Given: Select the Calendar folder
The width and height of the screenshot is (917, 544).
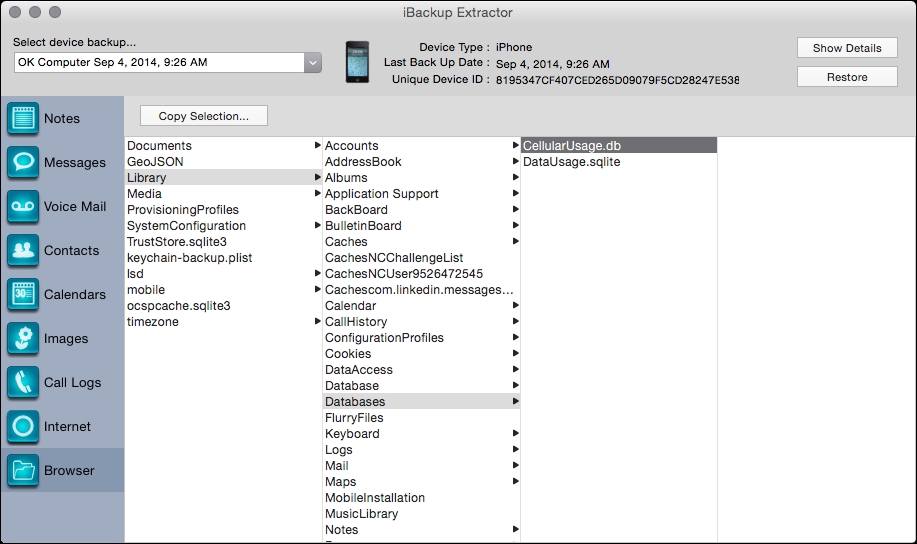Looking at the screenshot, I should 350,305.
